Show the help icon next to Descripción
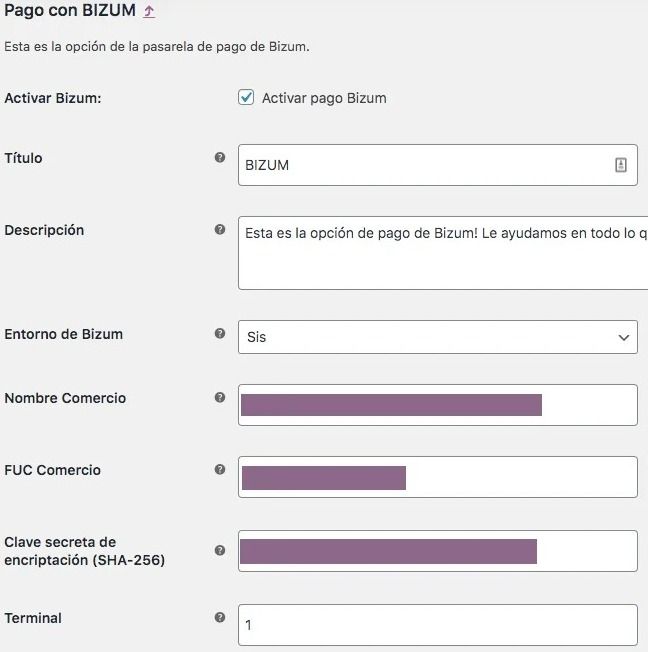 pyautogui.click(x=220, y=229)
